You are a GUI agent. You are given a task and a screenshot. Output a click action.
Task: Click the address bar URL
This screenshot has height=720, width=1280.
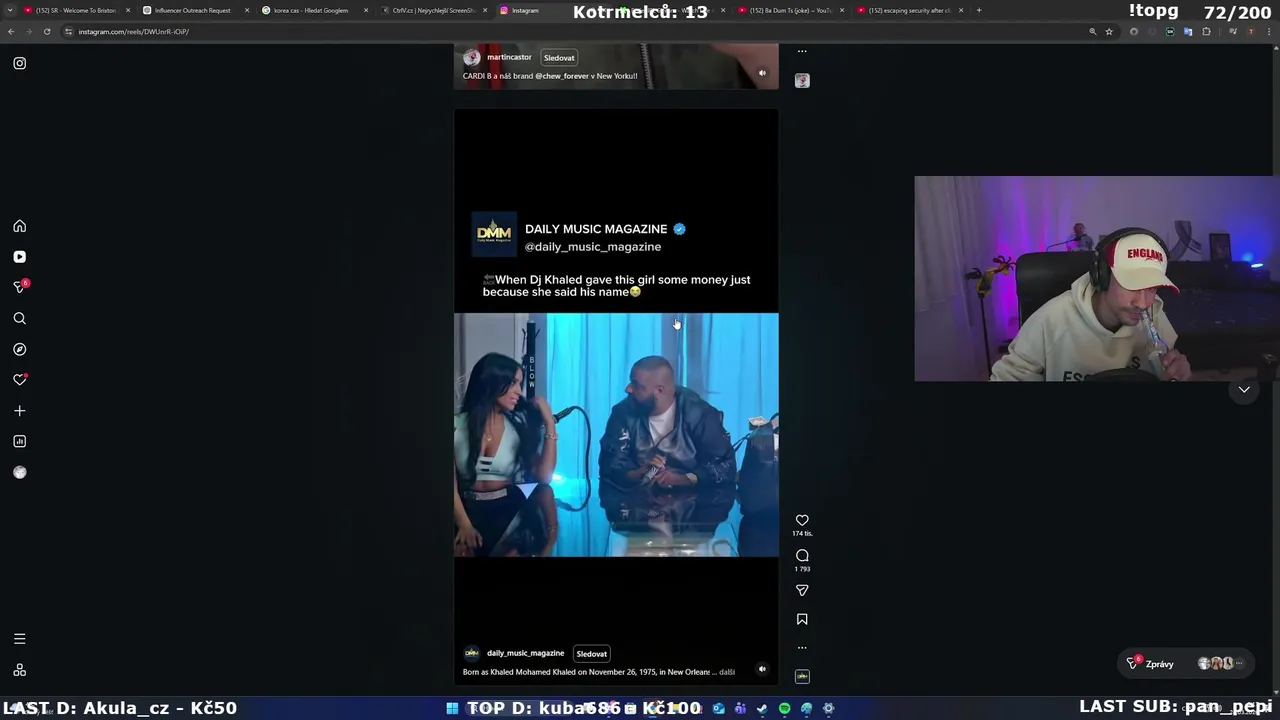pyautogui.click(x=134, y=32)
